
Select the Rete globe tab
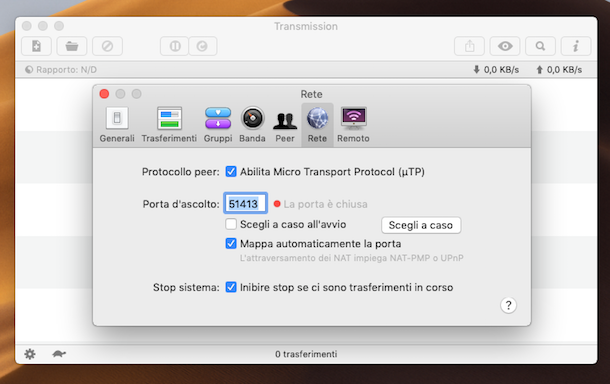317,125
